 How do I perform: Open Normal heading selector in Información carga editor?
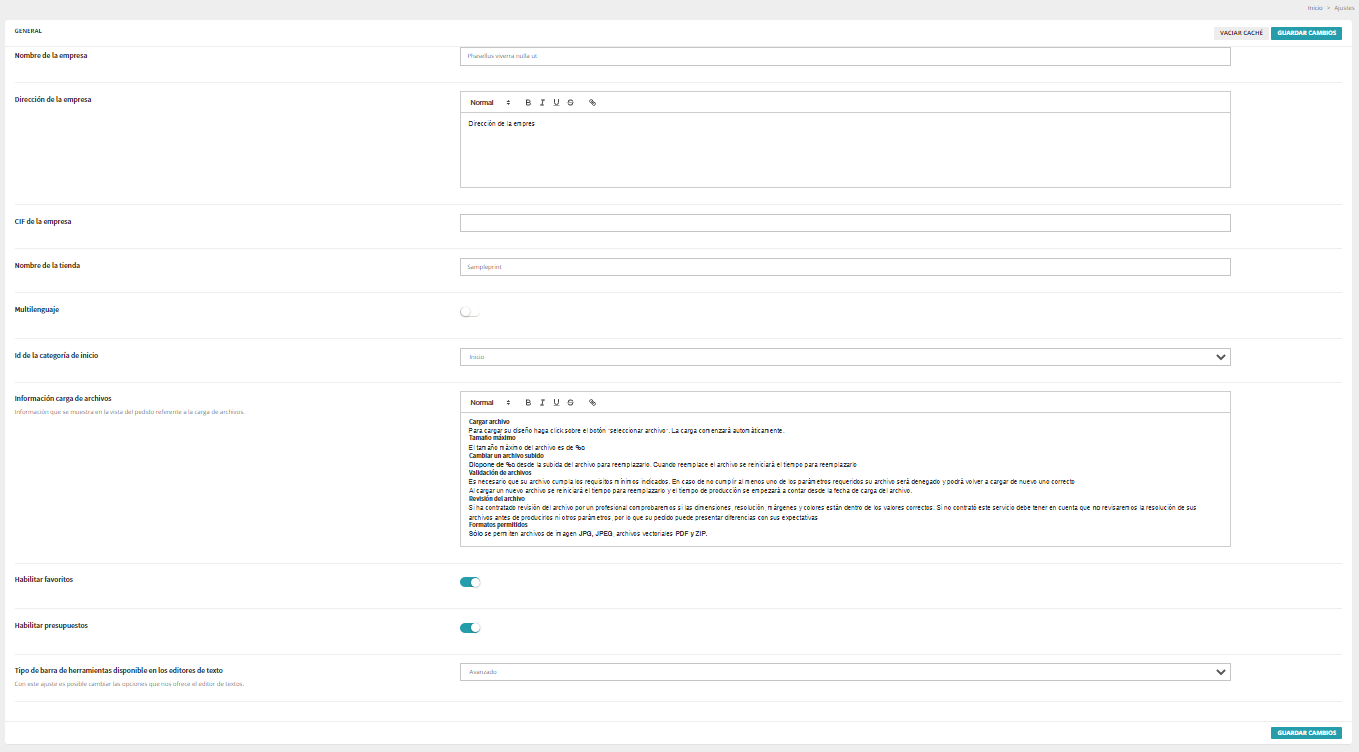pyautogui.click(x=489, y=403)
